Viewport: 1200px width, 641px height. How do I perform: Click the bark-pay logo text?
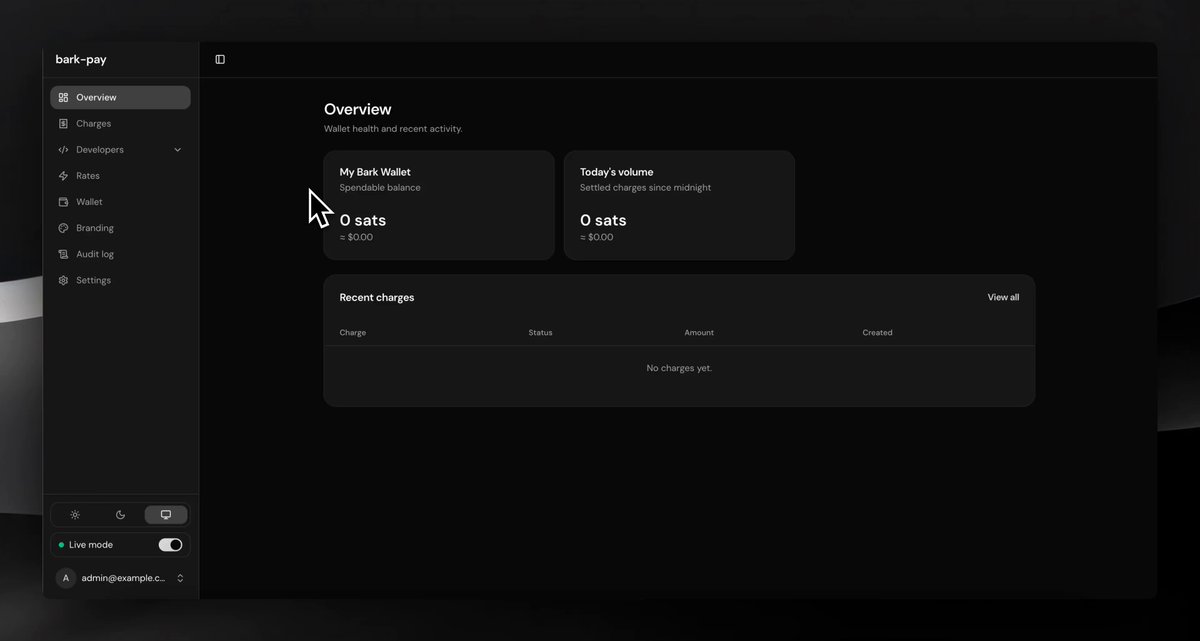coord(81,59)
